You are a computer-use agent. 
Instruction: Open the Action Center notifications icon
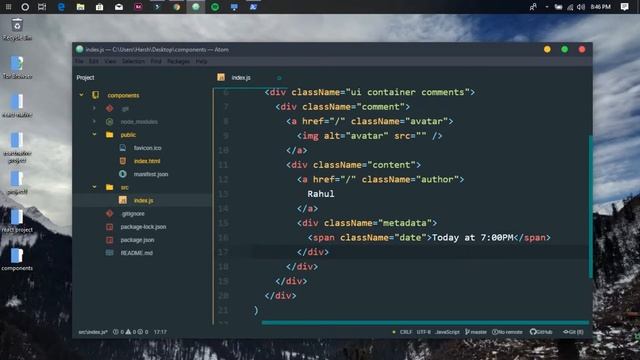click(x=624, y=7)
